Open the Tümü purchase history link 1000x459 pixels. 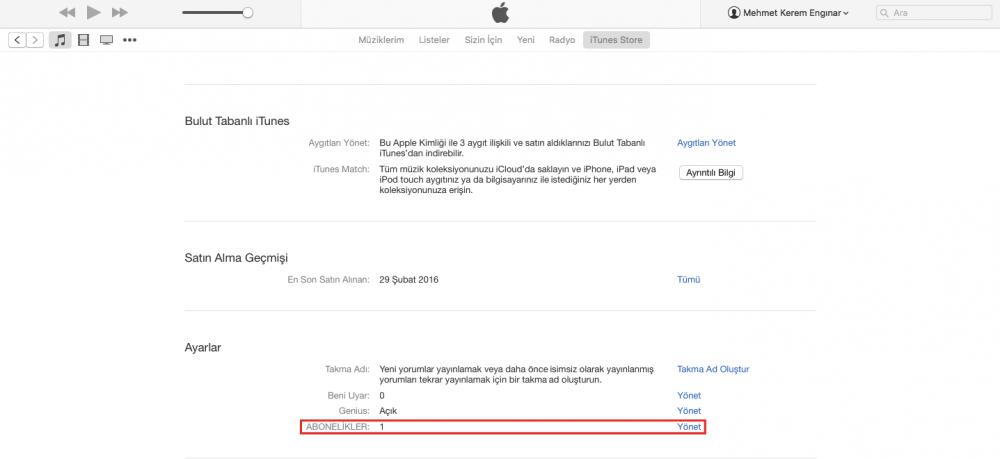tap(689, 279)
